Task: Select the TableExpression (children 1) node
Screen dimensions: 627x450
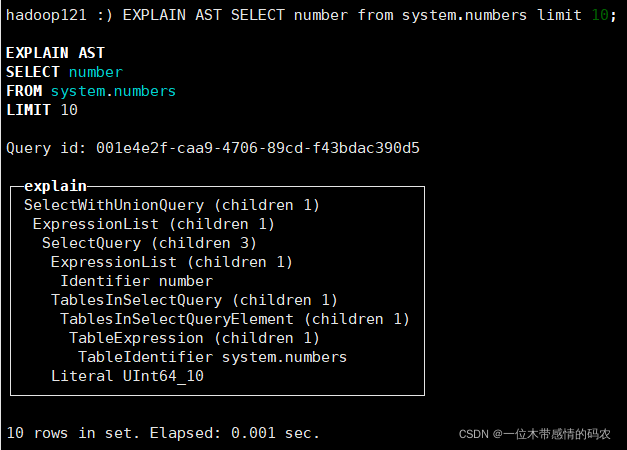Action: pyautogui.click(x=194, y=338)
